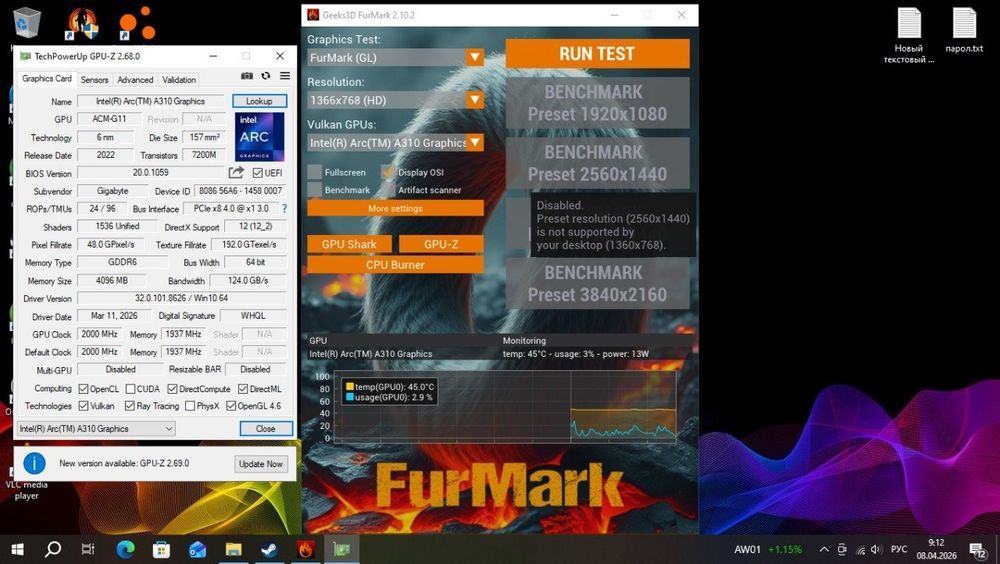Toggle the DirectML checkbox
The height and width of the screenshot is (564, 1000).
[x=243, y=389]
